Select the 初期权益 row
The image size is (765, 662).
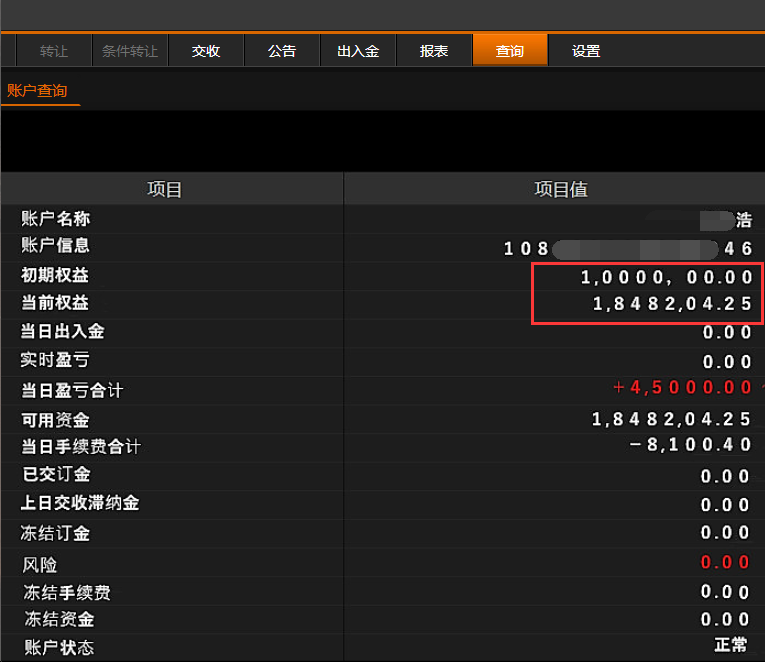point(62,276)
